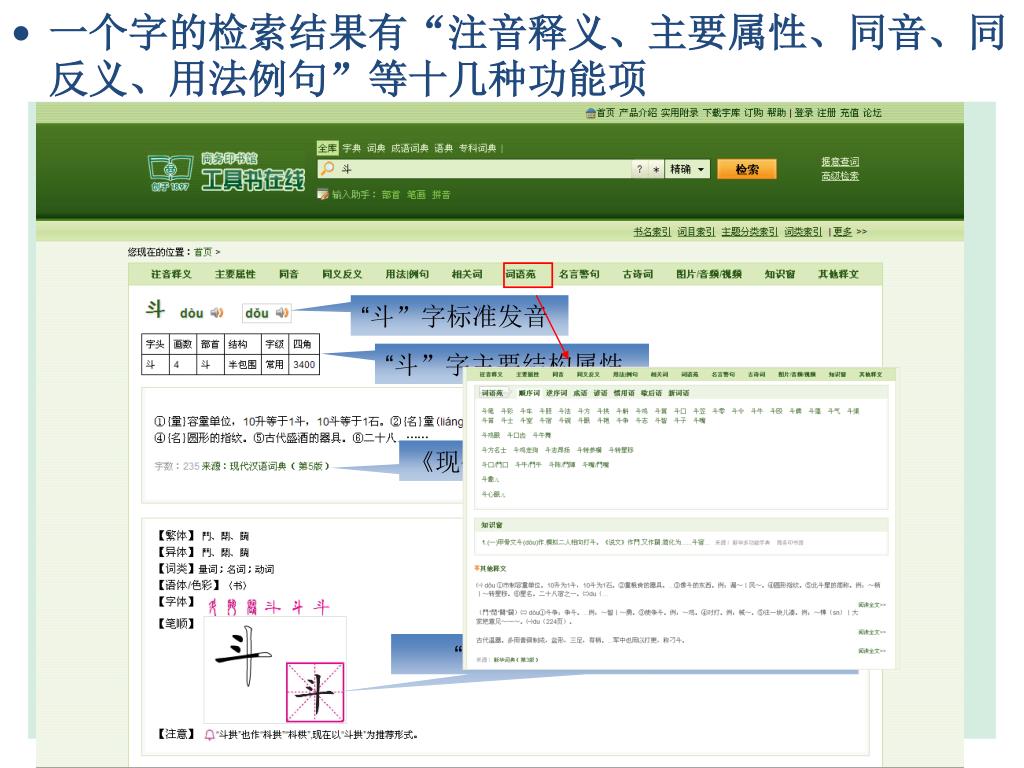Switch to the 其他释文 tab in main page
The width and height of the screenshot is (1024, 768).
coord(839,274)
